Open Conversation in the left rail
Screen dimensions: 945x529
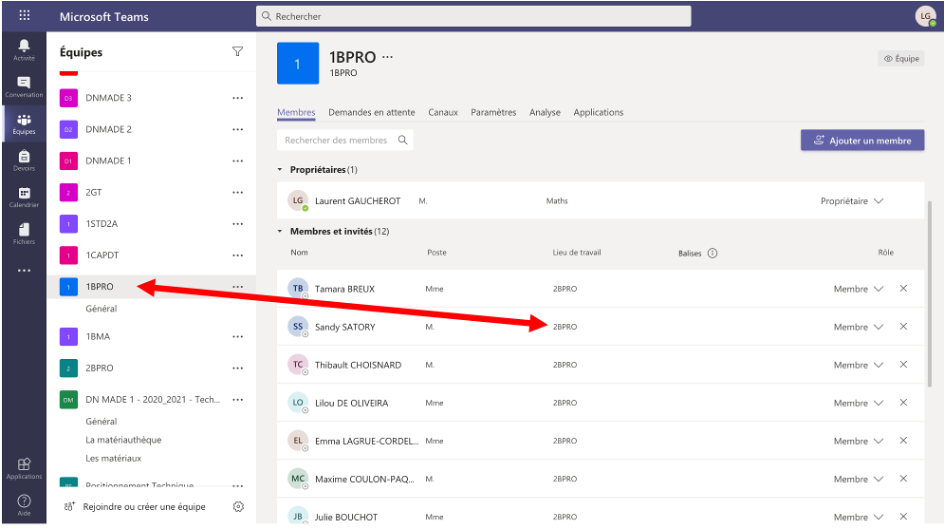[x=24, y=87]
